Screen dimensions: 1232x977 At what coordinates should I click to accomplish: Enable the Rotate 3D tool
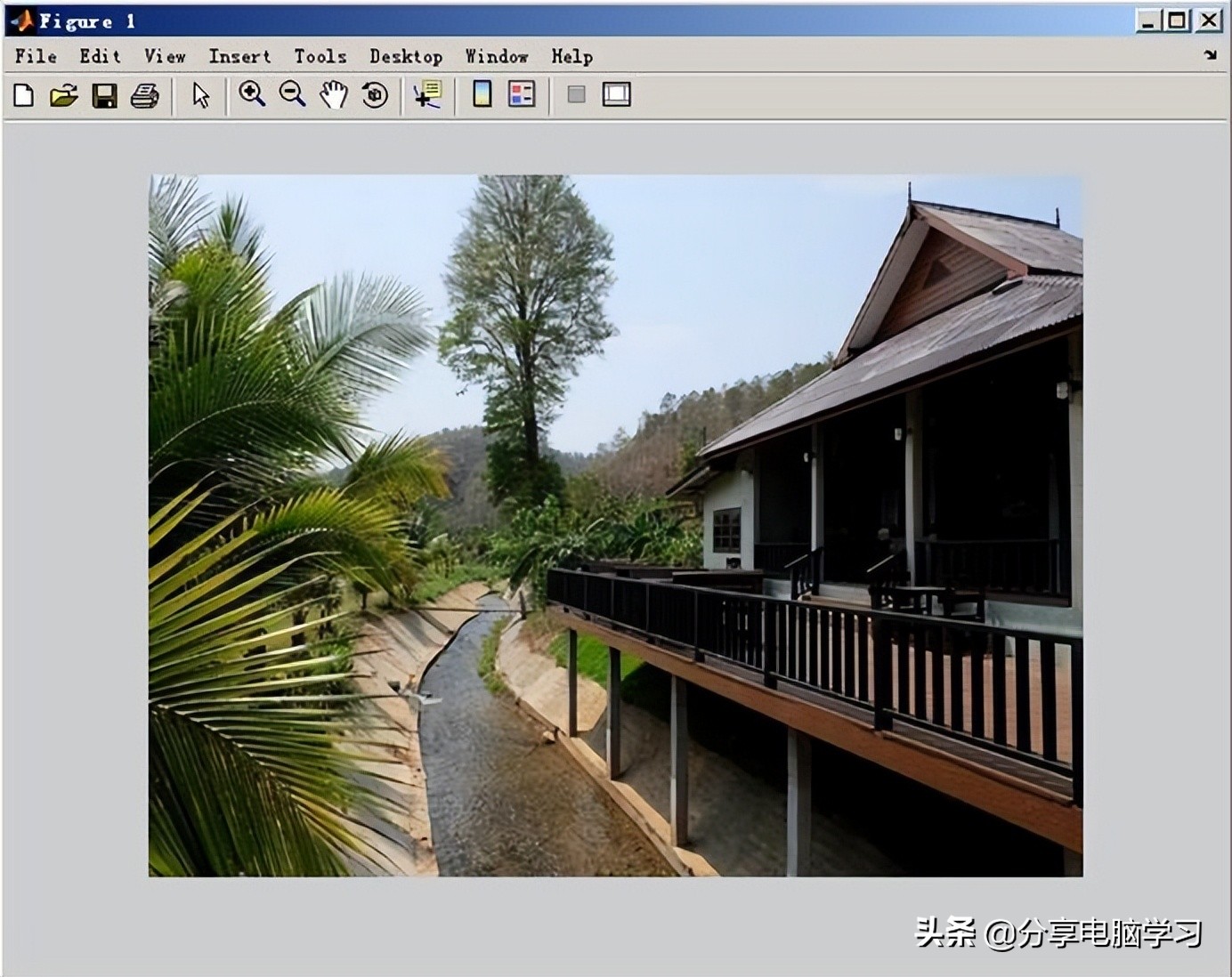[375, 94]
